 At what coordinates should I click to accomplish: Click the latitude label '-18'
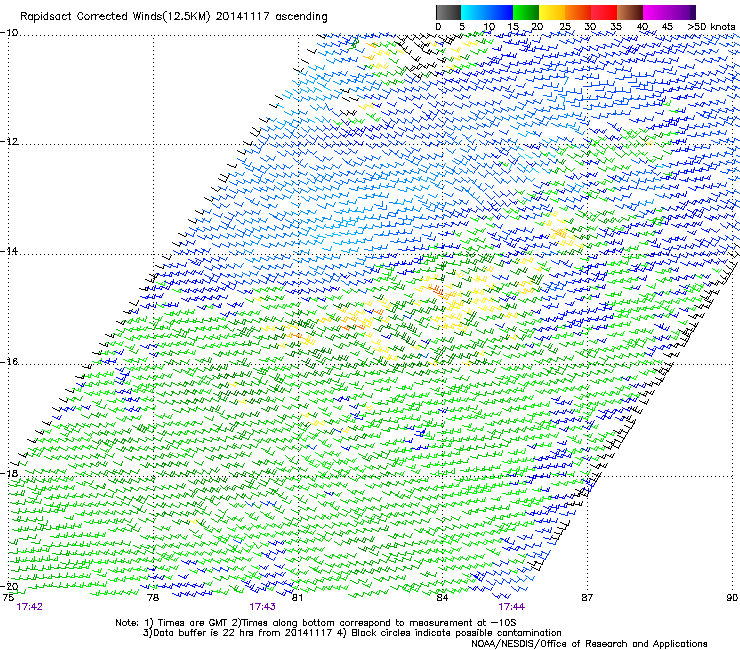click(8, 473)
